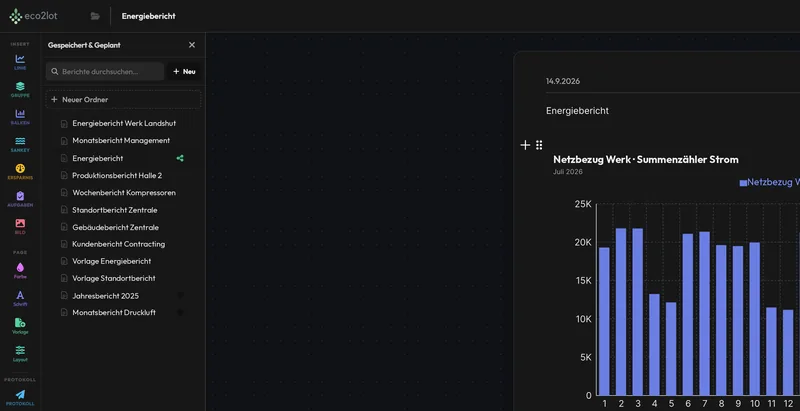Click the magnifier icon in the search box
The height and width of the screenshot is (411, 800).
55,72
